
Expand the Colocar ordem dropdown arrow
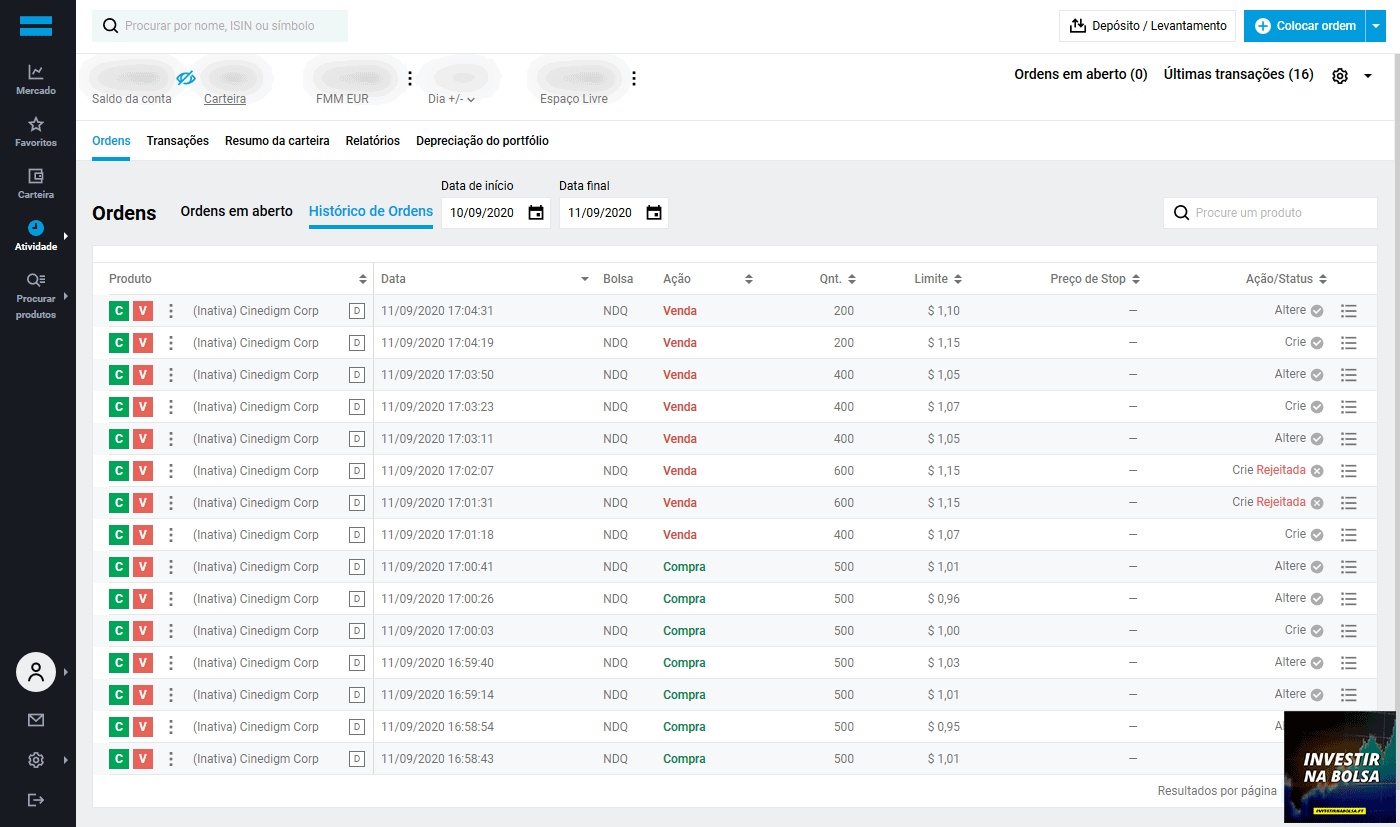click(1375, 26)
